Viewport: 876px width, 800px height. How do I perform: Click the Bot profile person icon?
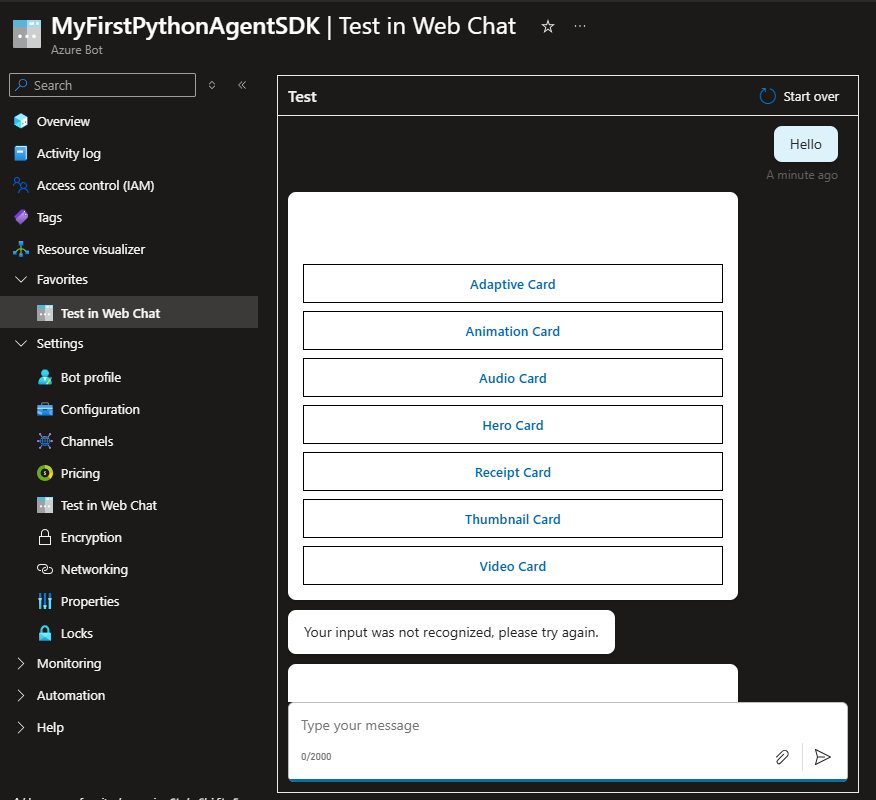[x=45, y=377]
